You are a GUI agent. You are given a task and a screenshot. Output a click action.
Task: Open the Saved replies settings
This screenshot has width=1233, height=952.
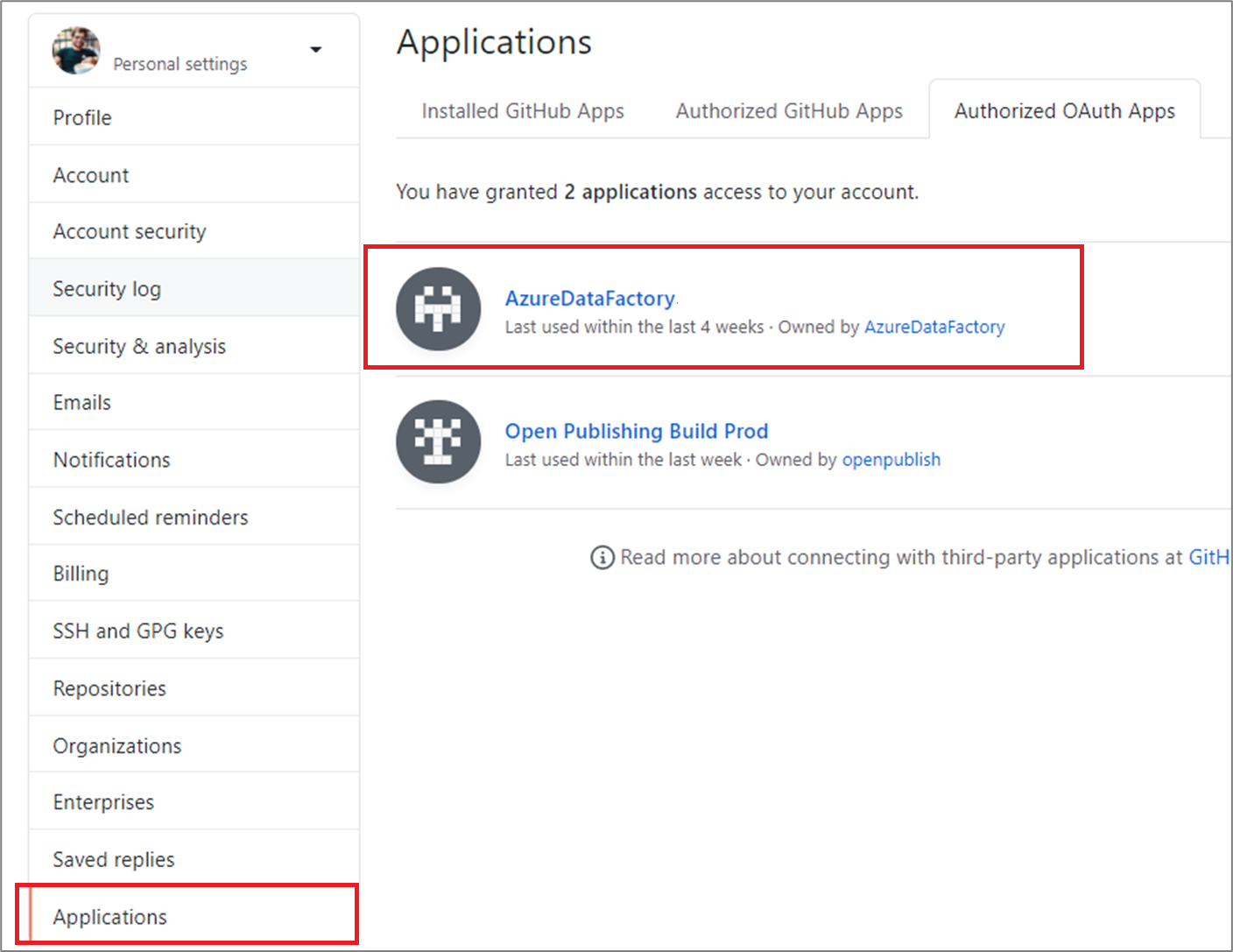(113, 859)
